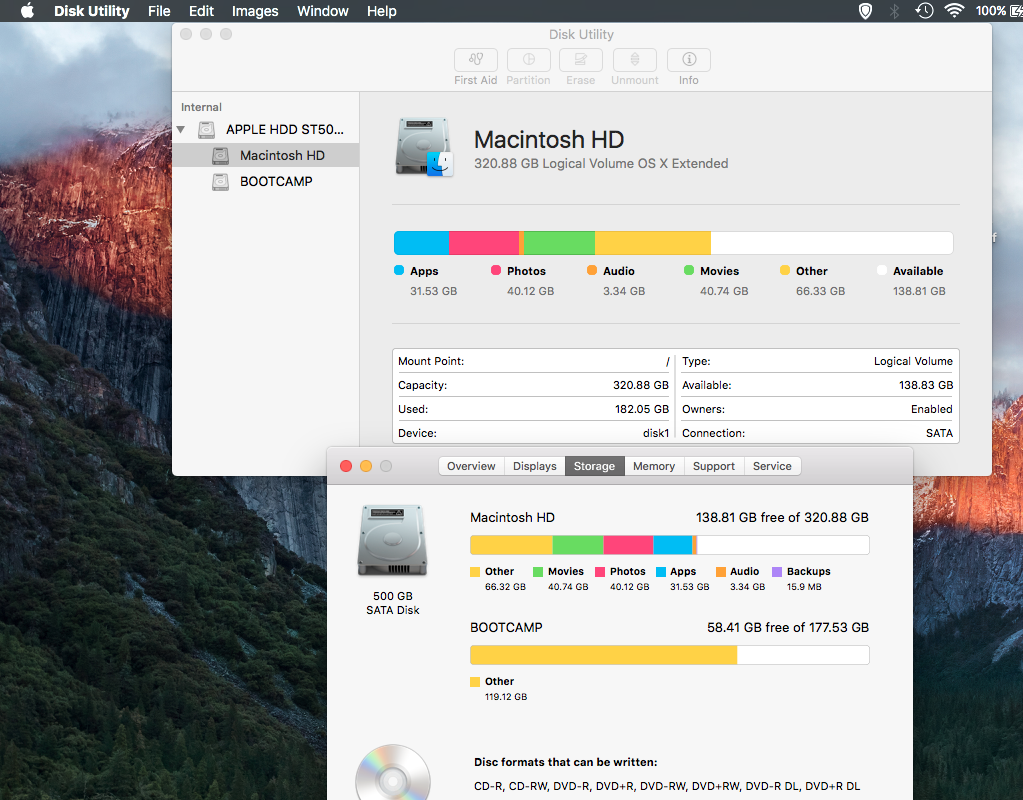Select BOOTCAMP in the sidebar
The height and width of the screenshot is (800, 1023).
click(266, 181)
